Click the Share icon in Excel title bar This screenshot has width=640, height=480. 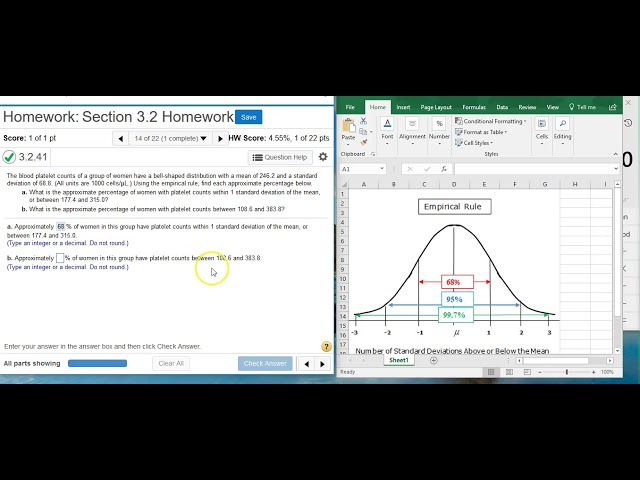click(612, 107)
